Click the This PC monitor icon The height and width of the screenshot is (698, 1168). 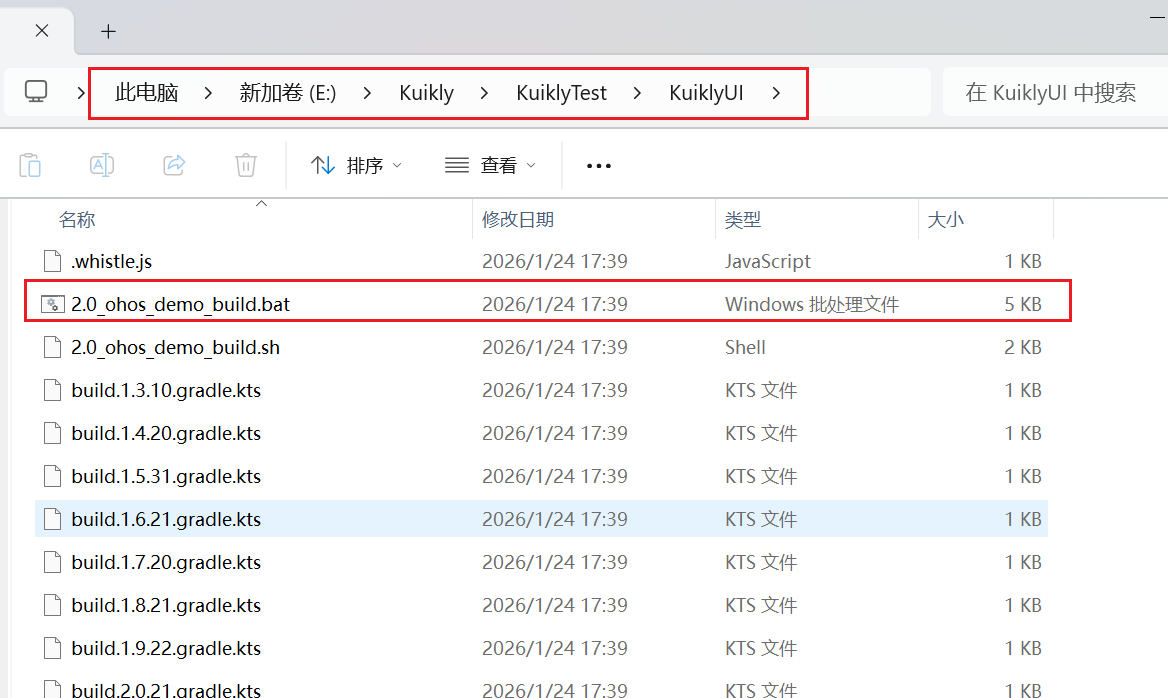coord(36,92)
